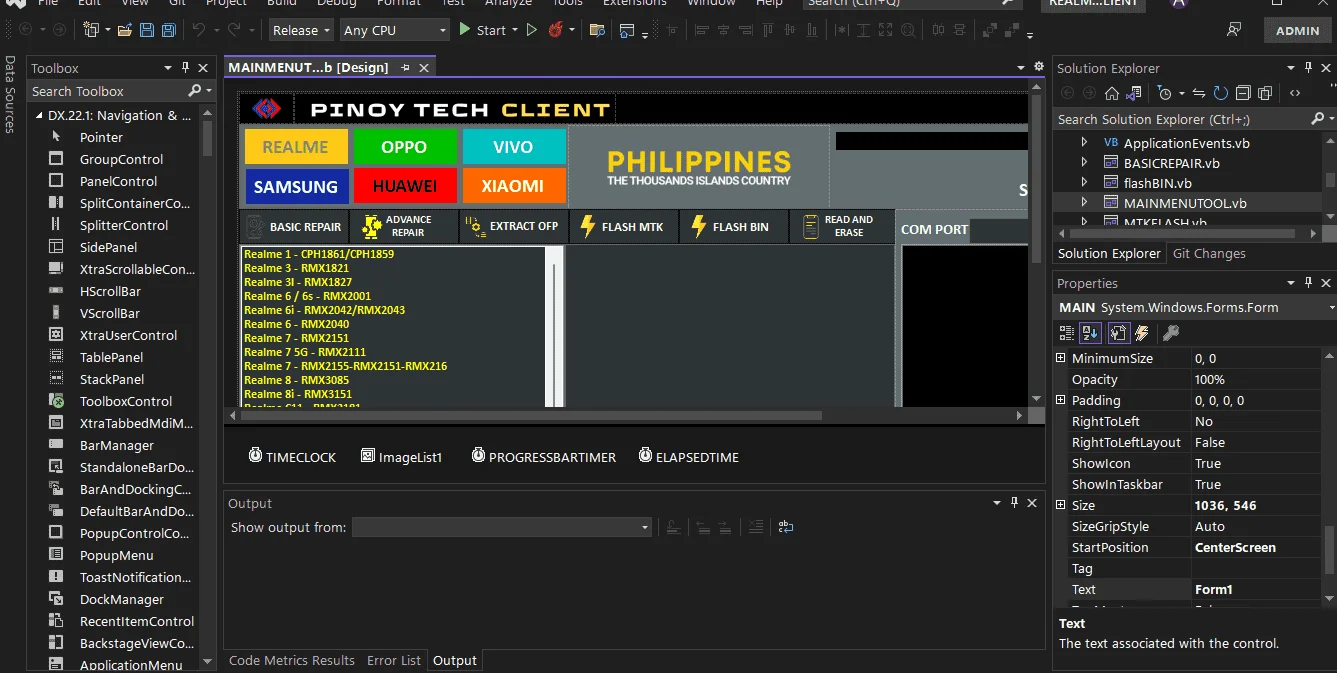The width and height of the screenshot is (1337, 673).
Task: Open the Debug menu
Action: 336,3
